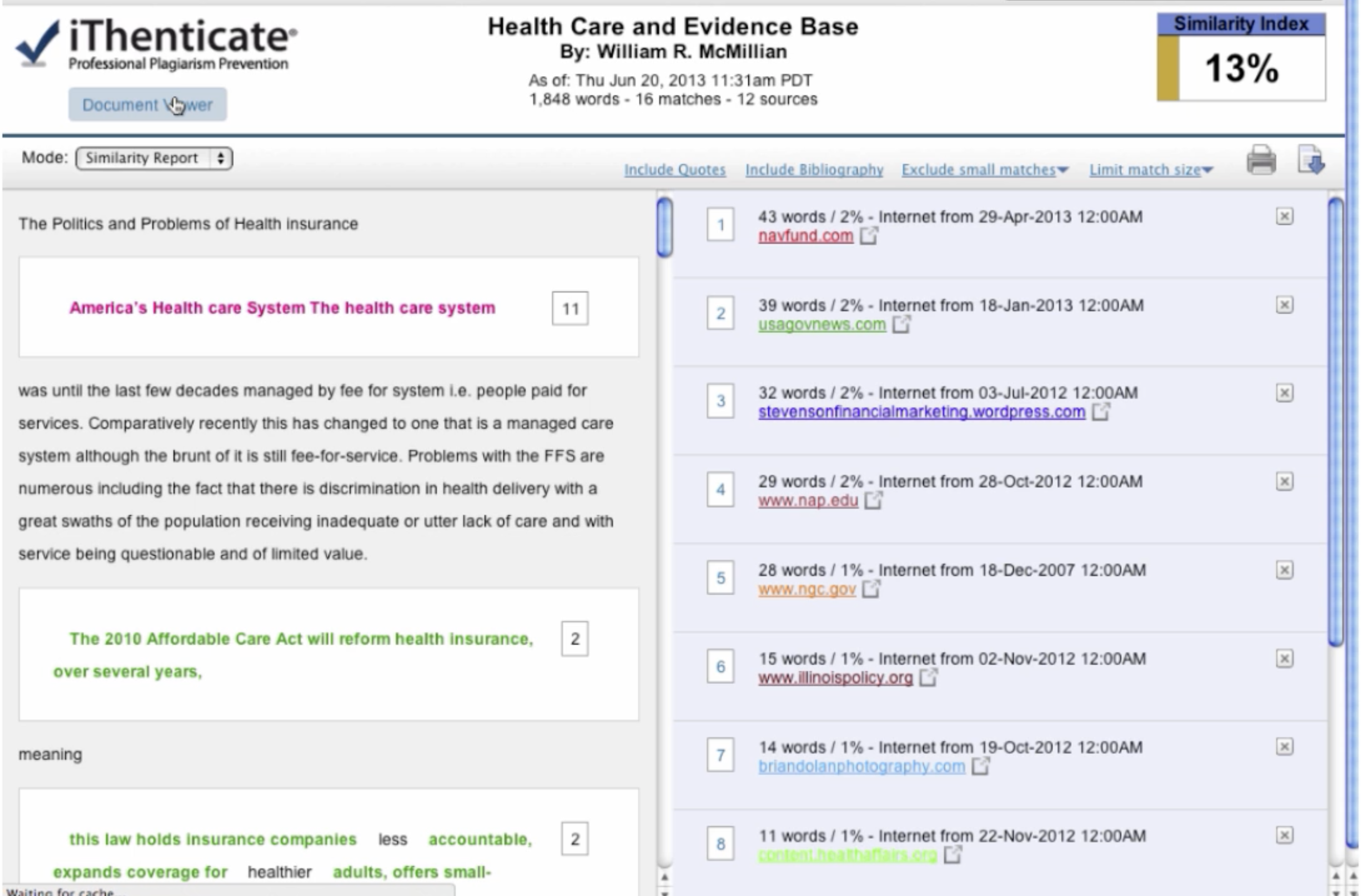Screen dimensions: 1361x896
Task: Click the Similarity Index 13% color bar
Action: [1168, 68]
